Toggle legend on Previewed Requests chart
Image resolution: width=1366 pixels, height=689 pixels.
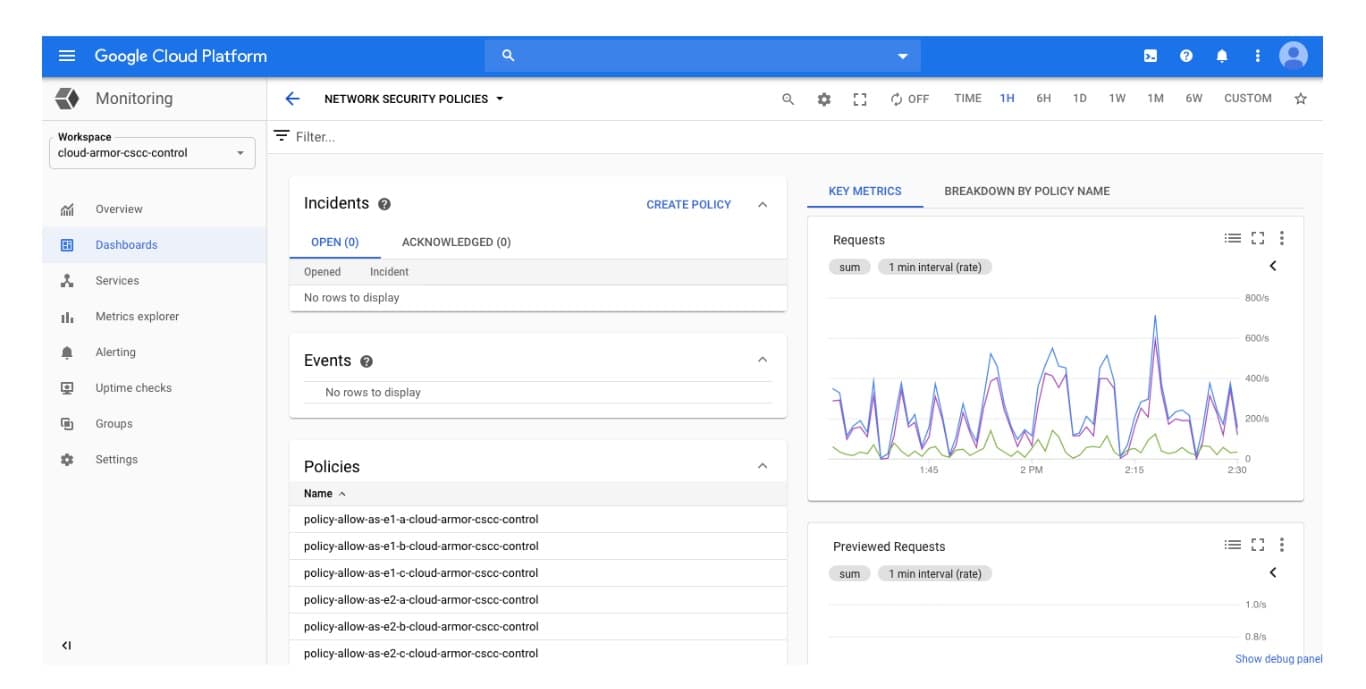tap(1233, 545)
